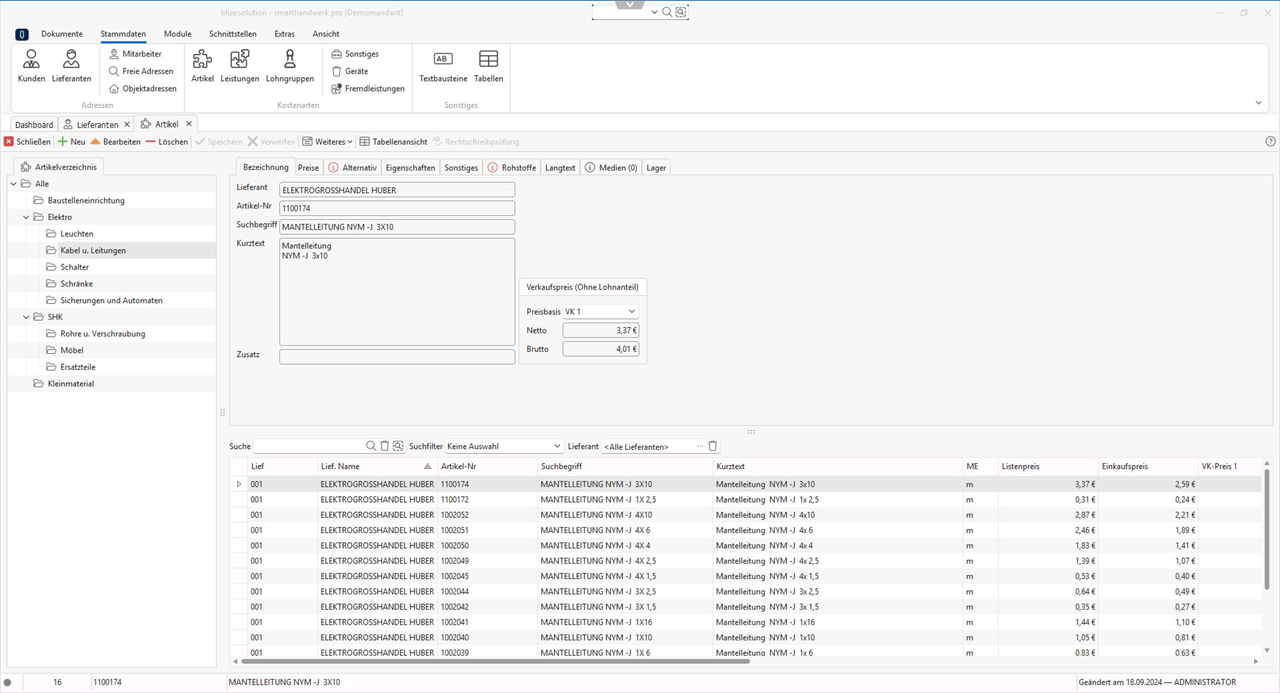Sort by Lief. Name column header

click(375, 466)
